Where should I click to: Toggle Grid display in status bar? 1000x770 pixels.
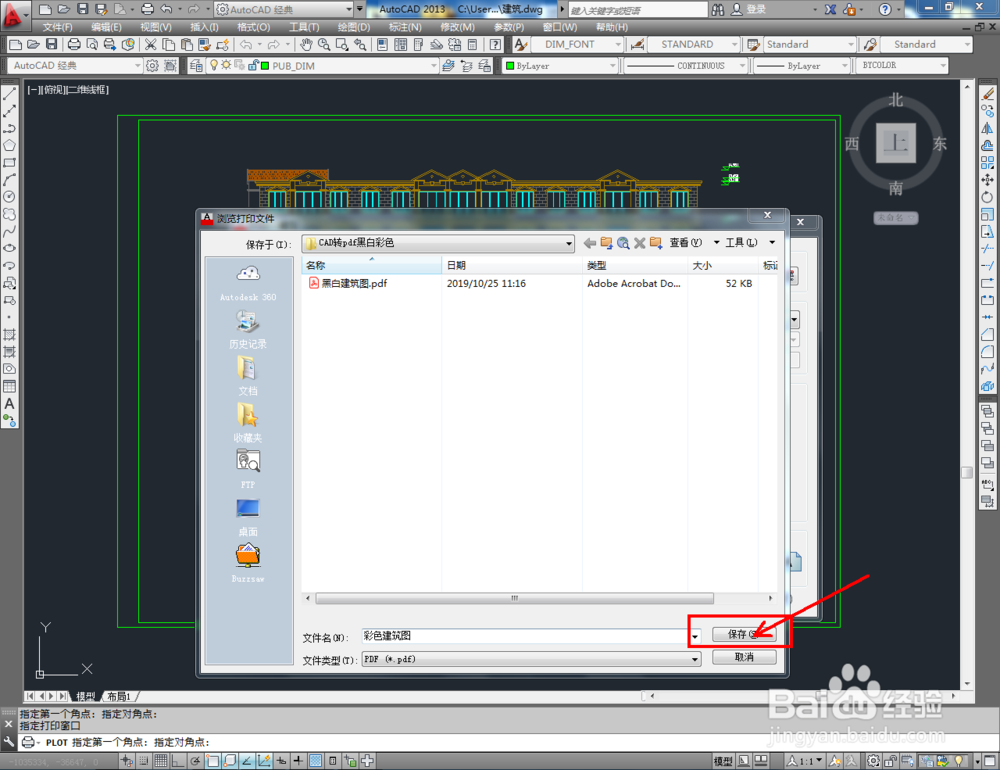click(161, 760)
